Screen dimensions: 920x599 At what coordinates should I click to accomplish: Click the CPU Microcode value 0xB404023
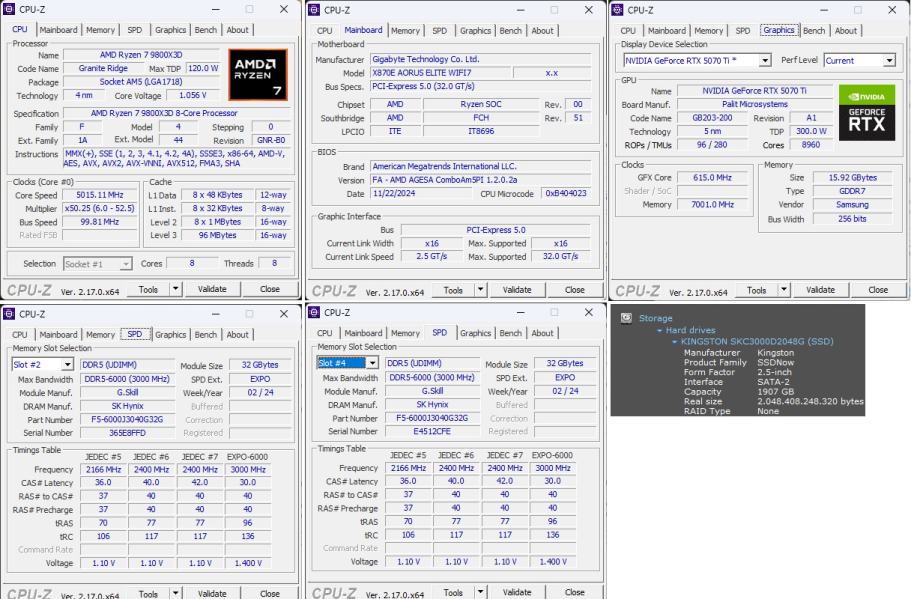coord(566,193)
